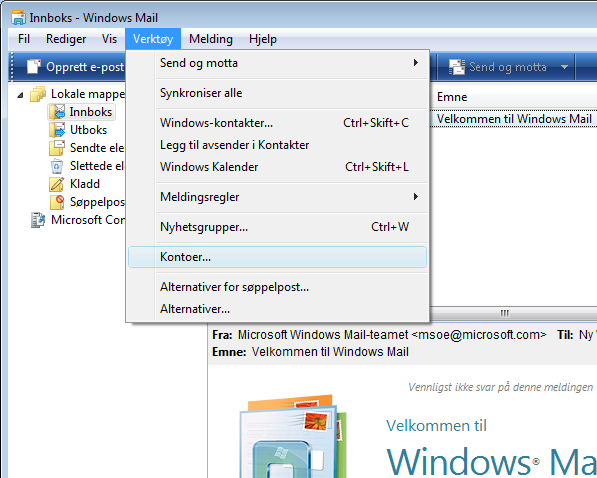Click the Utboks folder icon

[57, 130]
